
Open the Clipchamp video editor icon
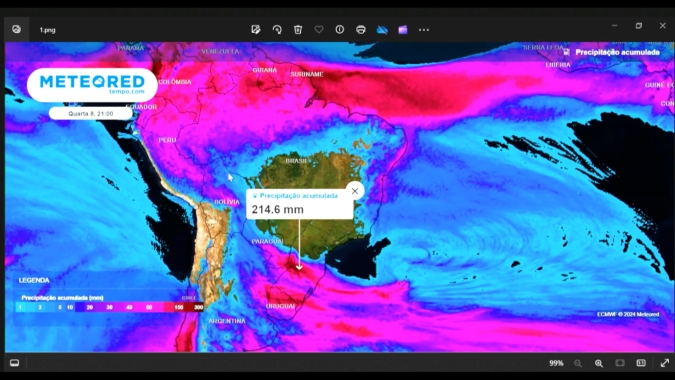click(403, 30)
